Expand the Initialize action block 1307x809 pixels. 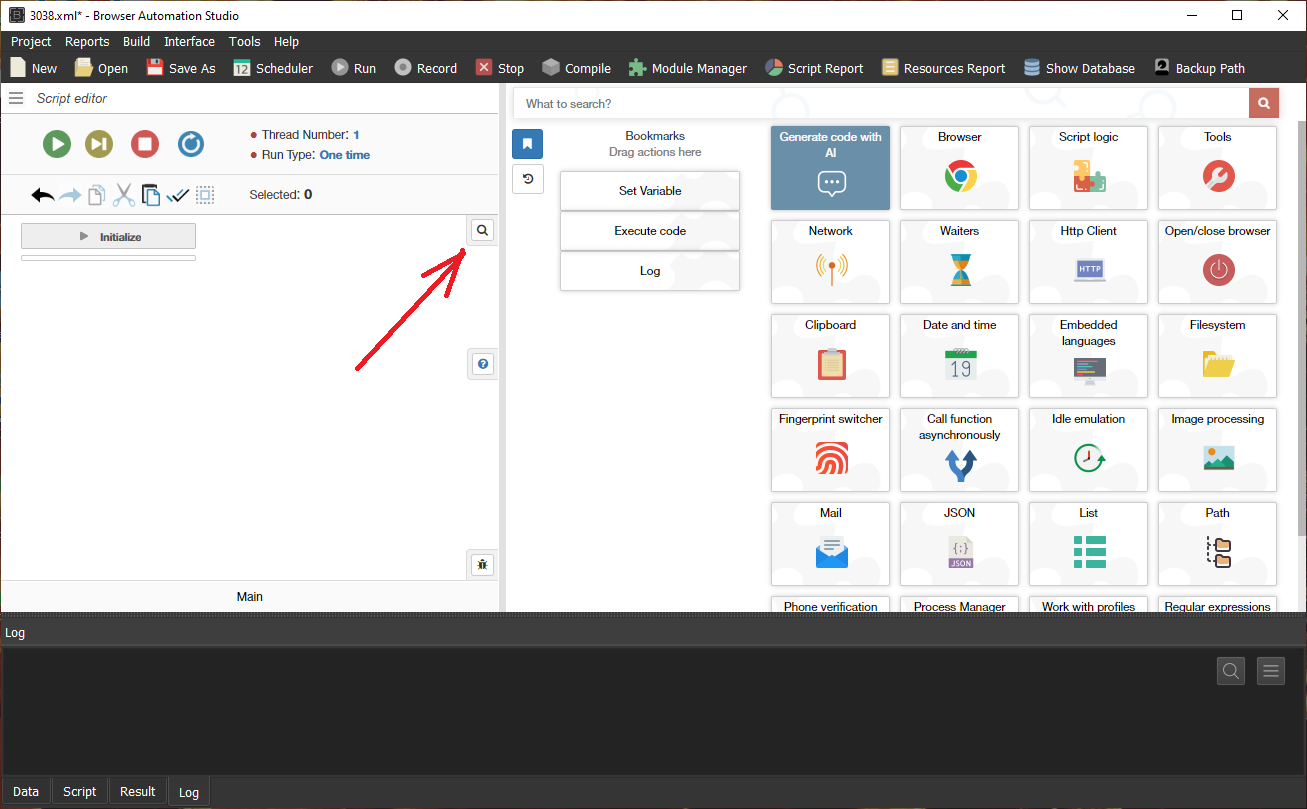pyautogui.click(x=108, y=237)
